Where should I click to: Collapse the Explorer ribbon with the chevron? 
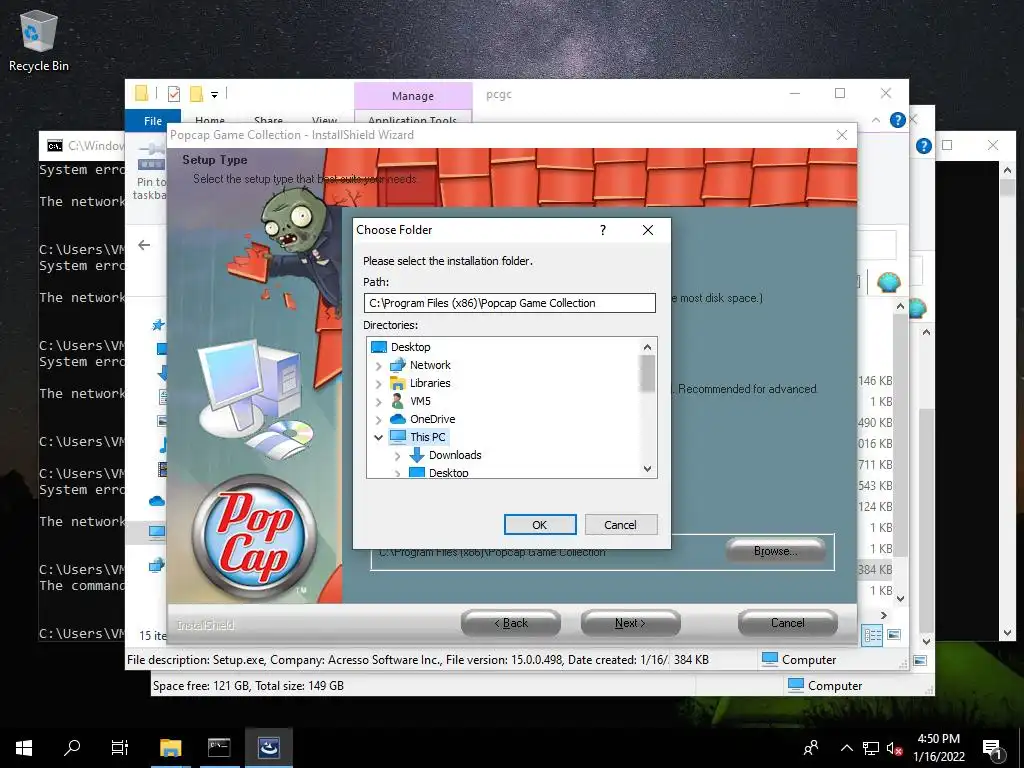pyautogui.click(x=876, y=120)
